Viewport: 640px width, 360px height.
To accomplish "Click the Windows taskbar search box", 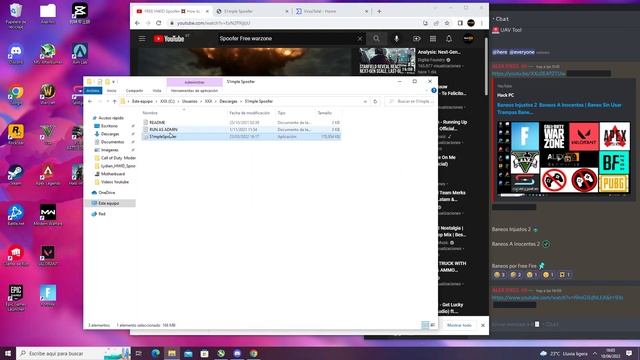I will point(73,353).
